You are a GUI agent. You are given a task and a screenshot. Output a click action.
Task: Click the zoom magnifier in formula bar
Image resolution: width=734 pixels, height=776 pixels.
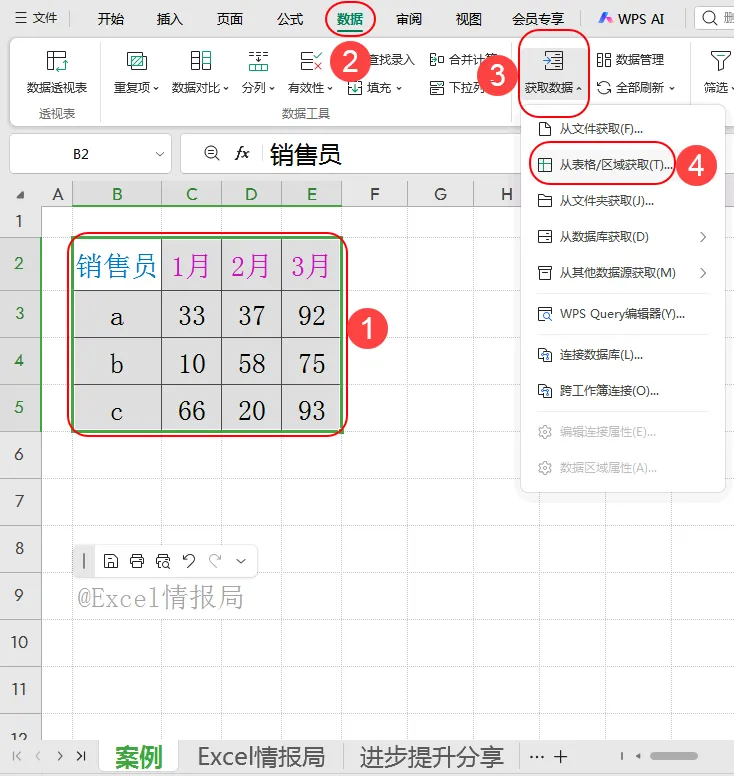pyautogui.click(x=212, y=153)
